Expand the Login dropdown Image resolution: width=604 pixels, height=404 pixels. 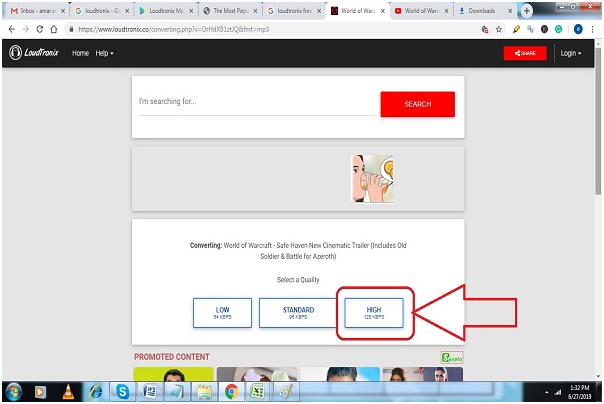[x=570, y=53]
